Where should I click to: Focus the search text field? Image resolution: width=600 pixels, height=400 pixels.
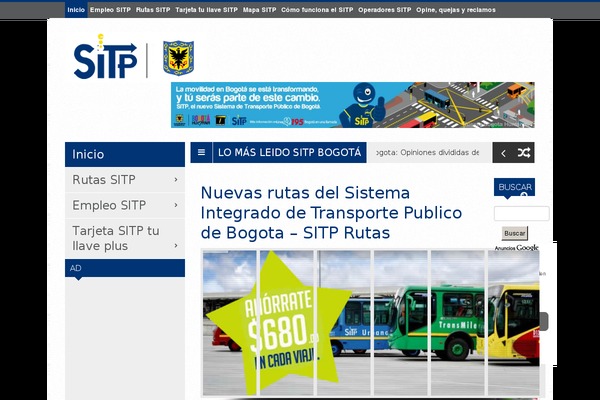click(522, 213)
